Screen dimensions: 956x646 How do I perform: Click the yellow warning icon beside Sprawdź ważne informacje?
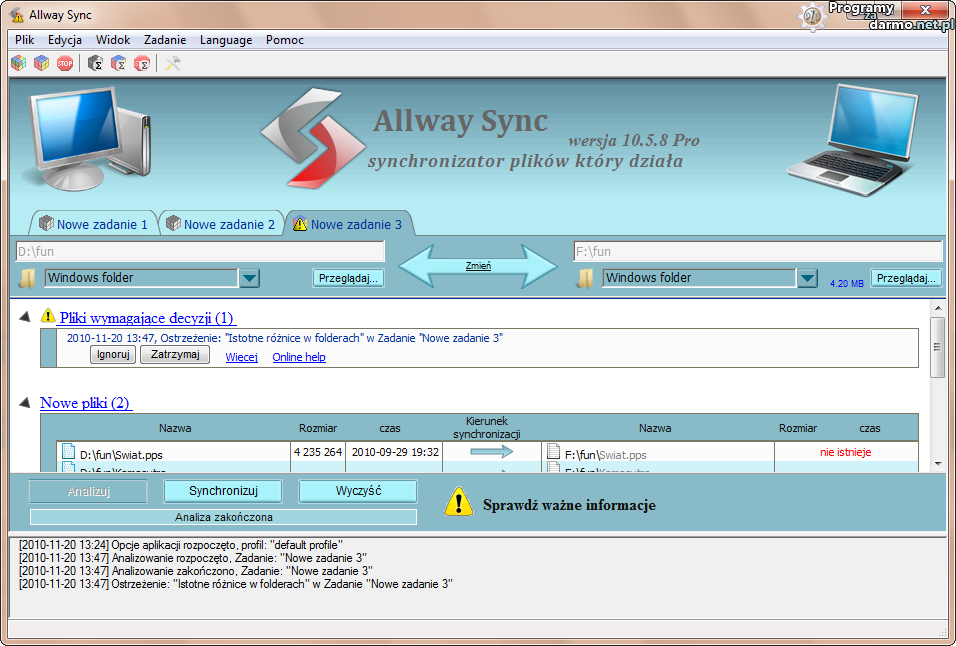coord(458,502)
